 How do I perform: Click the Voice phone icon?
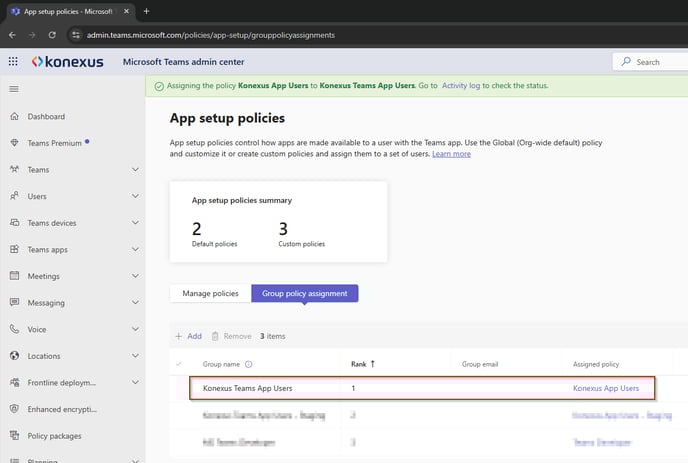(14, 329)
